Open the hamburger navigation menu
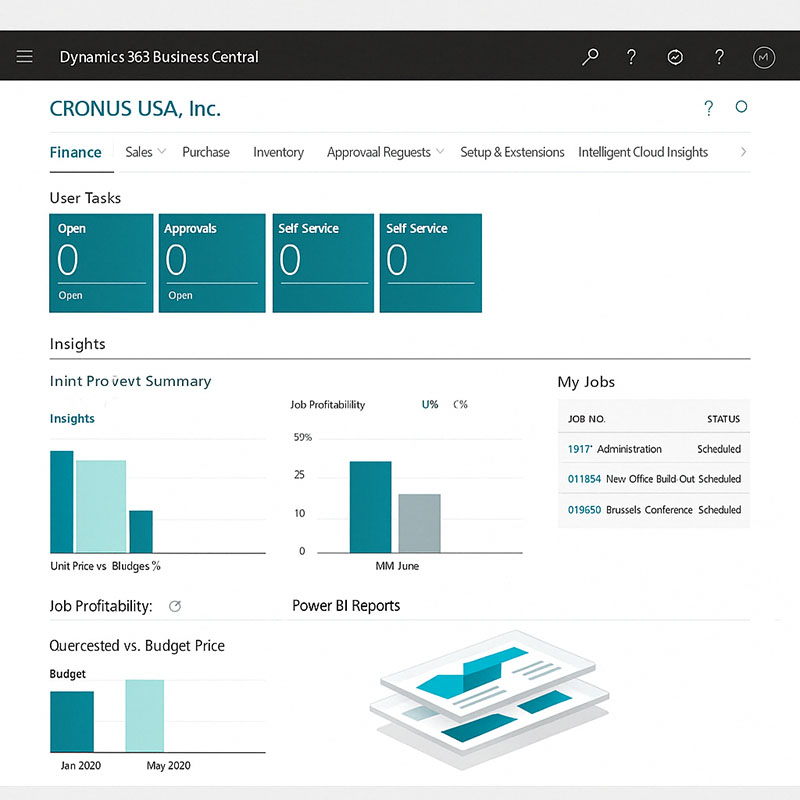The height and width of the screenshot is (800, 800). point(24,56)
